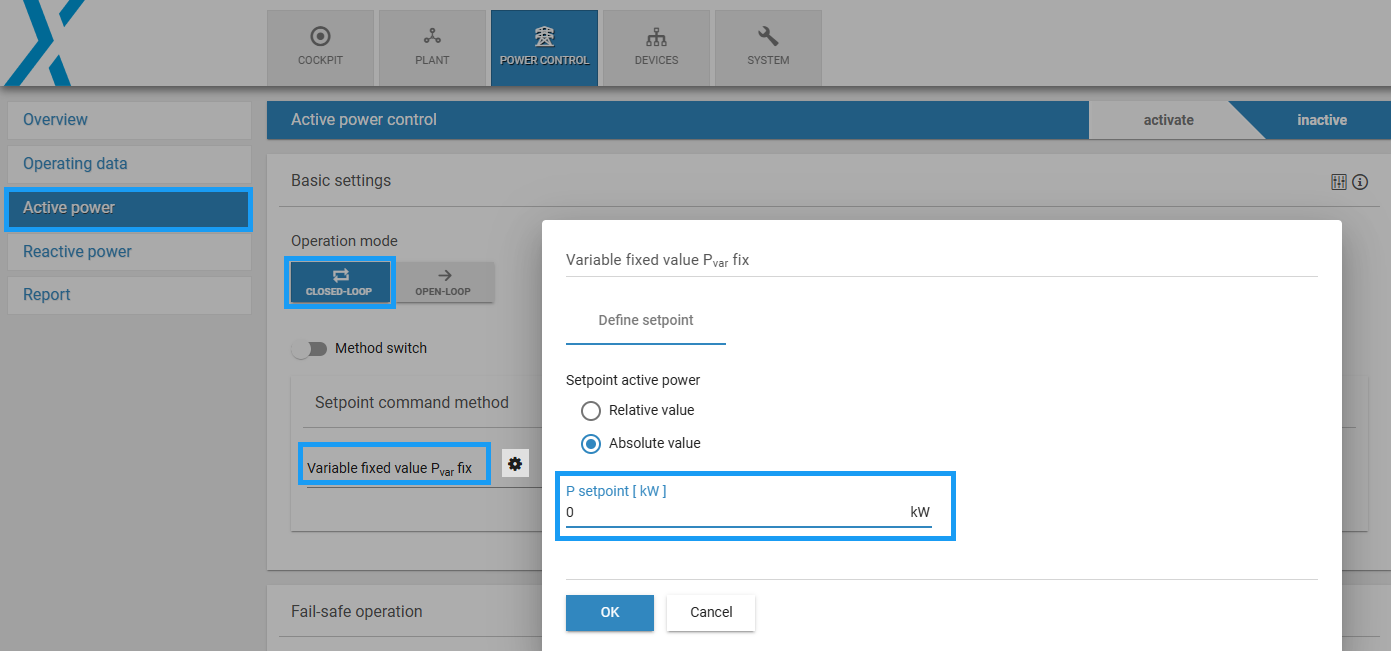Open the System settings section
The width and height of the screenshot is (1391, 651).
767,47
